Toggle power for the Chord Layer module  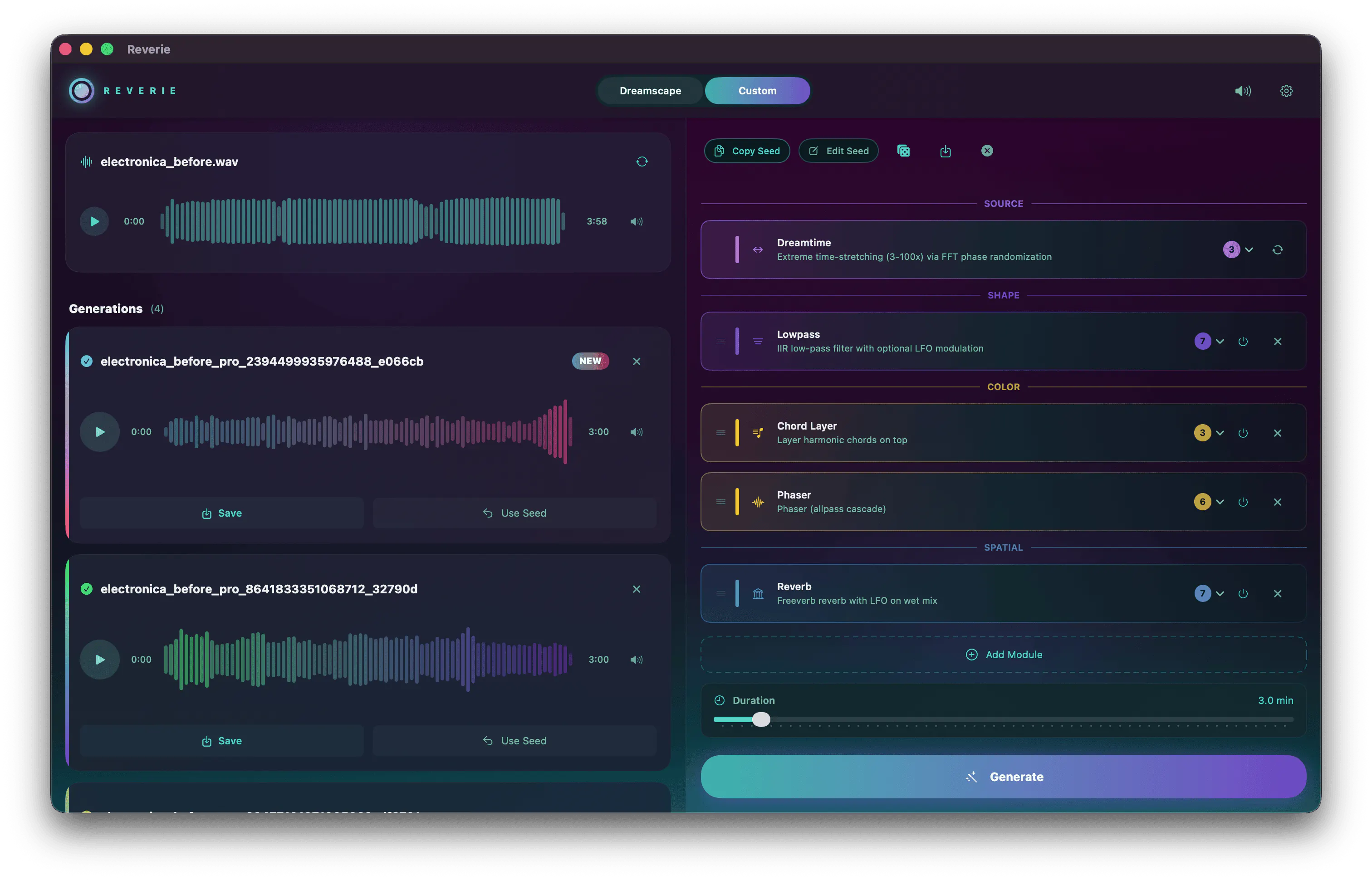click(1242, 433)
